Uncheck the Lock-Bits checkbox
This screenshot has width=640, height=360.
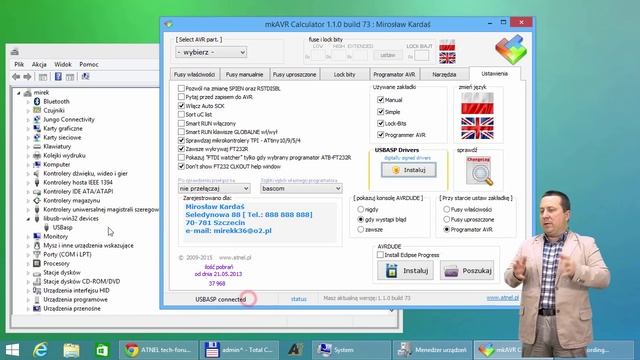click(380, 123)
